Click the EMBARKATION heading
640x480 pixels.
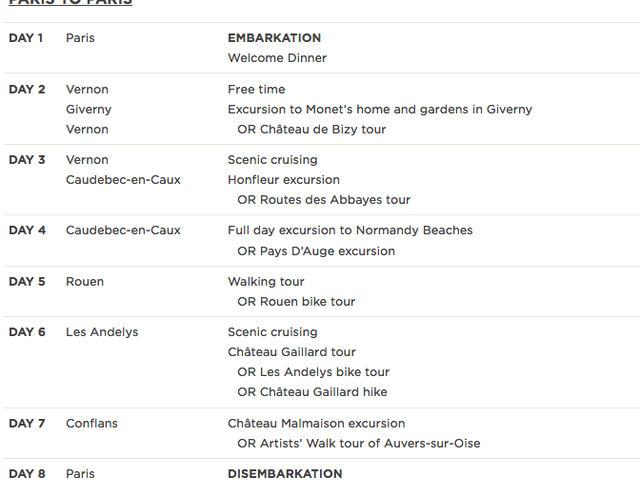coord(274,38)
